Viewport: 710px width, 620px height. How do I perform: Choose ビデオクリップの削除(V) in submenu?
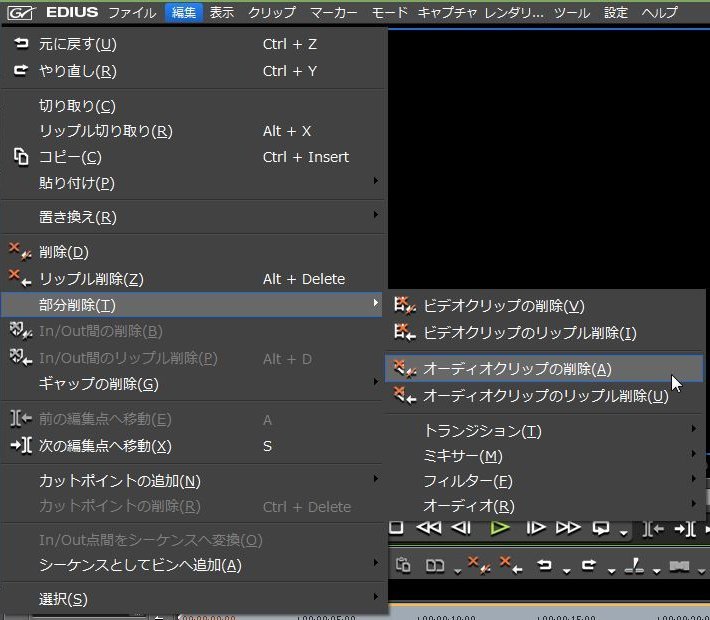(x=545, y=306)
